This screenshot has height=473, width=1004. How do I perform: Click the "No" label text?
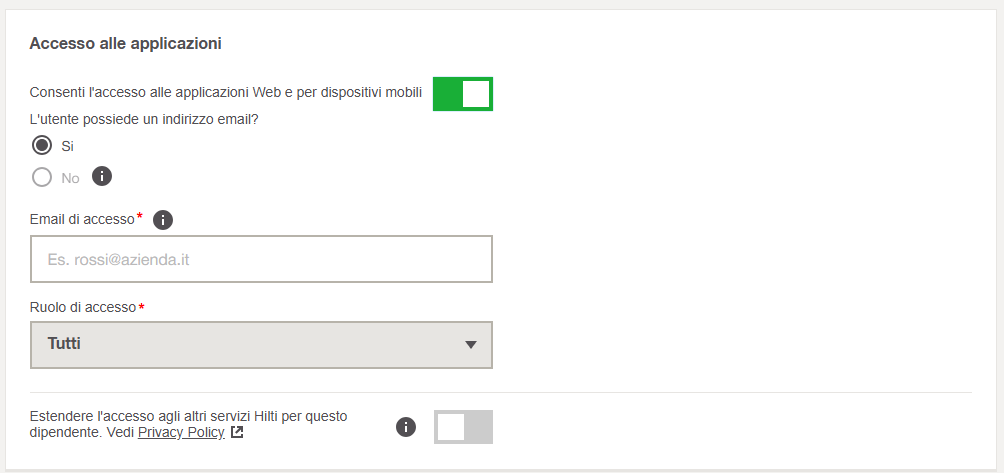[70, 178]
